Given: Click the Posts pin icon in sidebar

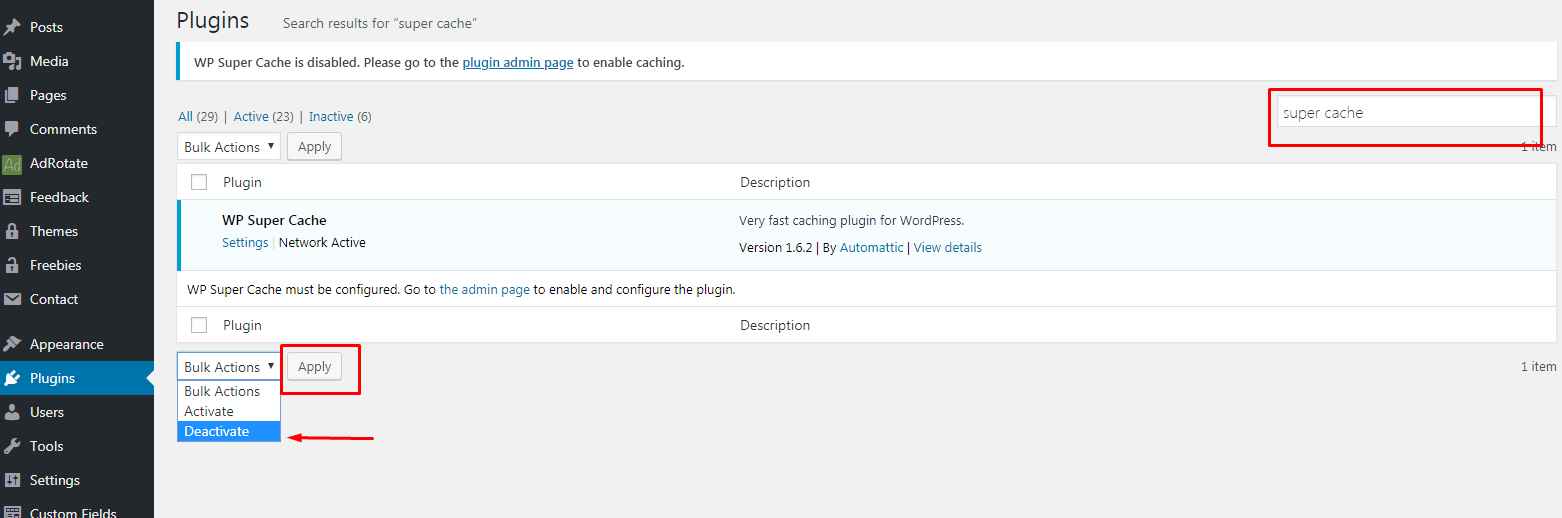Looking at the screenshot, I should click(x=12, y=27).
